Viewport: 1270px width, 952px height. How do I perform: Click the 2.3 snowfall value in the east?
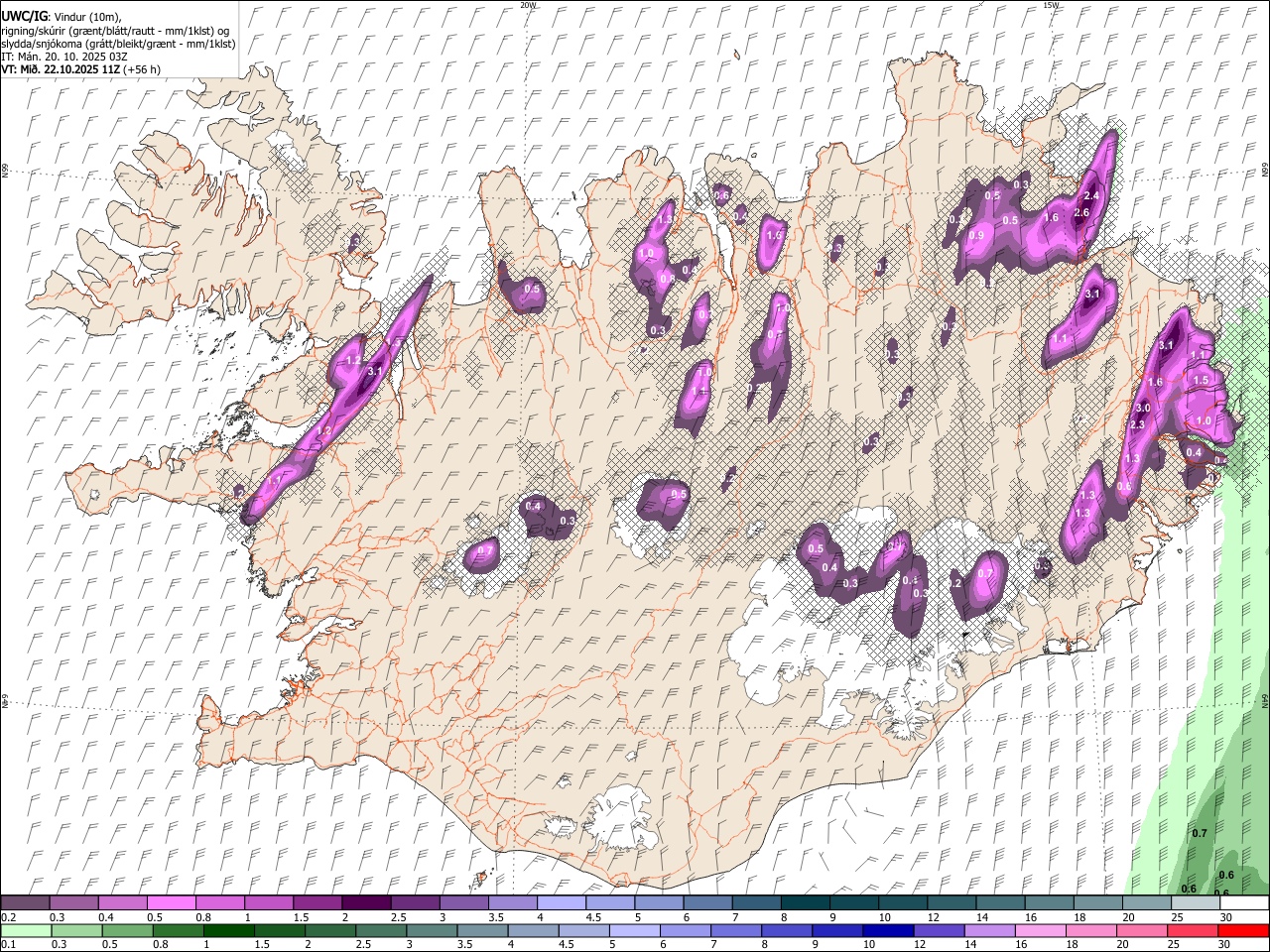(x=1137, y=424)
